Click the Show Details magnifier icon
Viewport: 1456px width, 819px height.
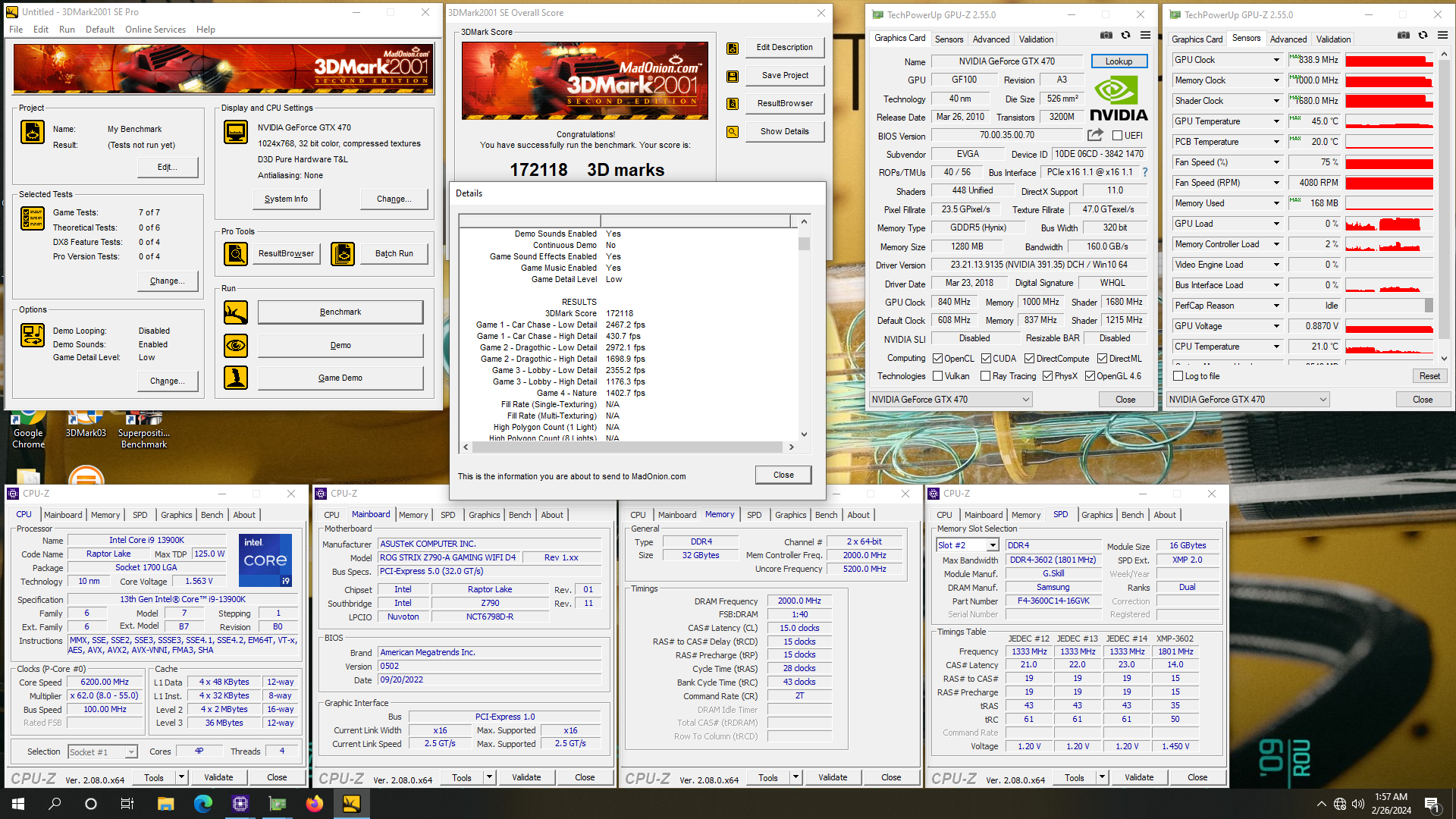coord(733,132)
